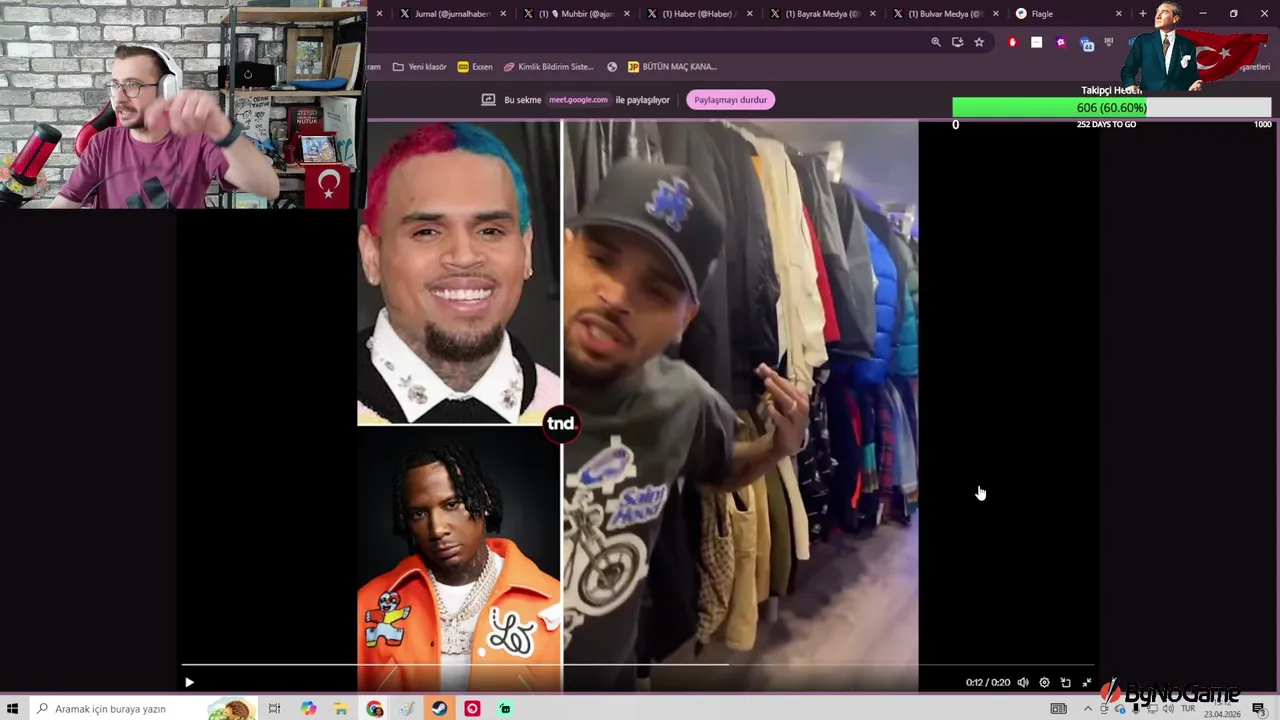Close the Jurnal tab
Image resolution: width=1280 pixels, height=720 pixels.
[503, 14]
